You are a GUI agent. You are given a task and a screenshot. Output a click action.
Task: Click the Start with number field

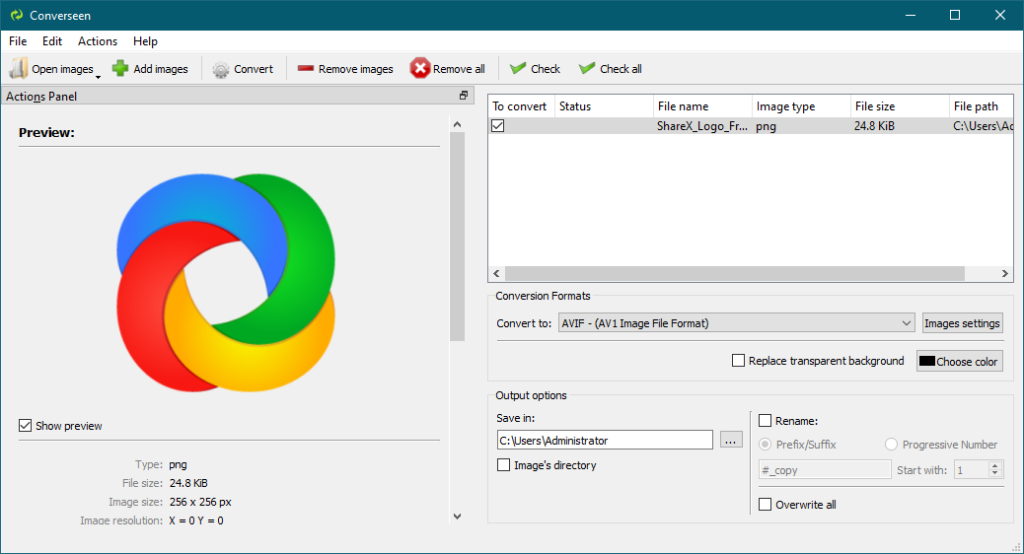click(x=970, y=470)
